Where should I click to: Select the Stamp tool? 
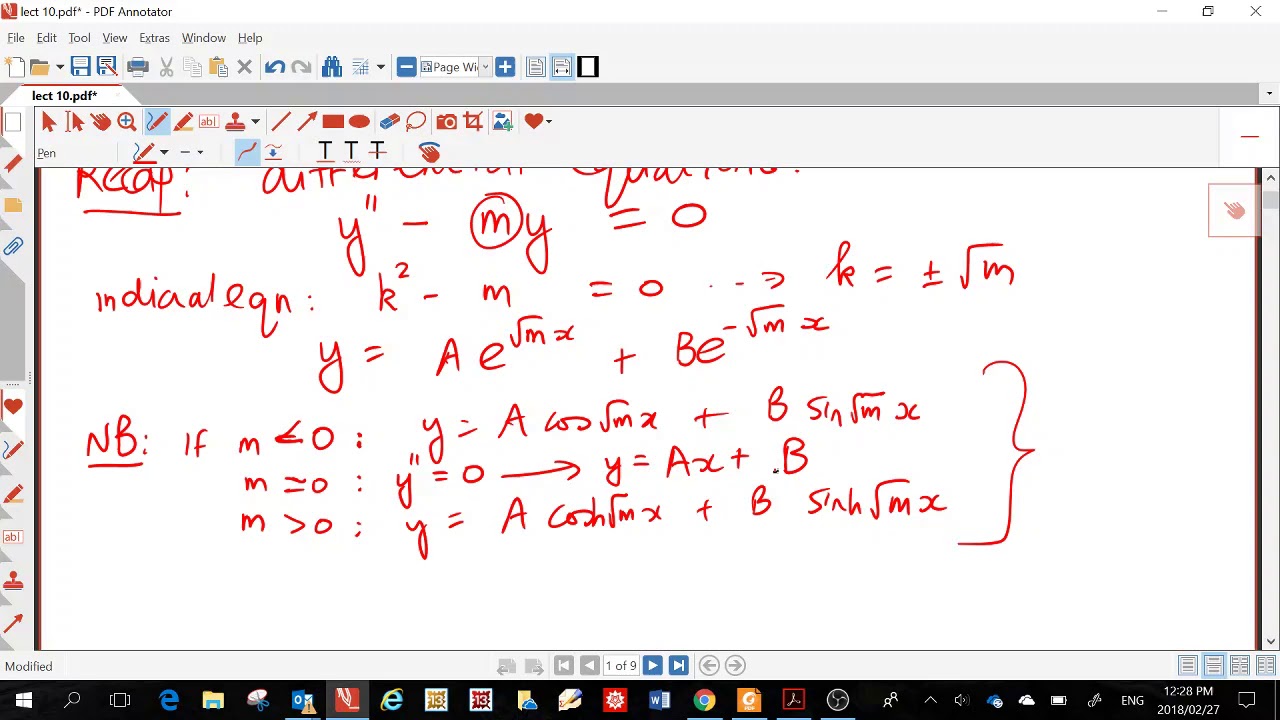(236, 122)
